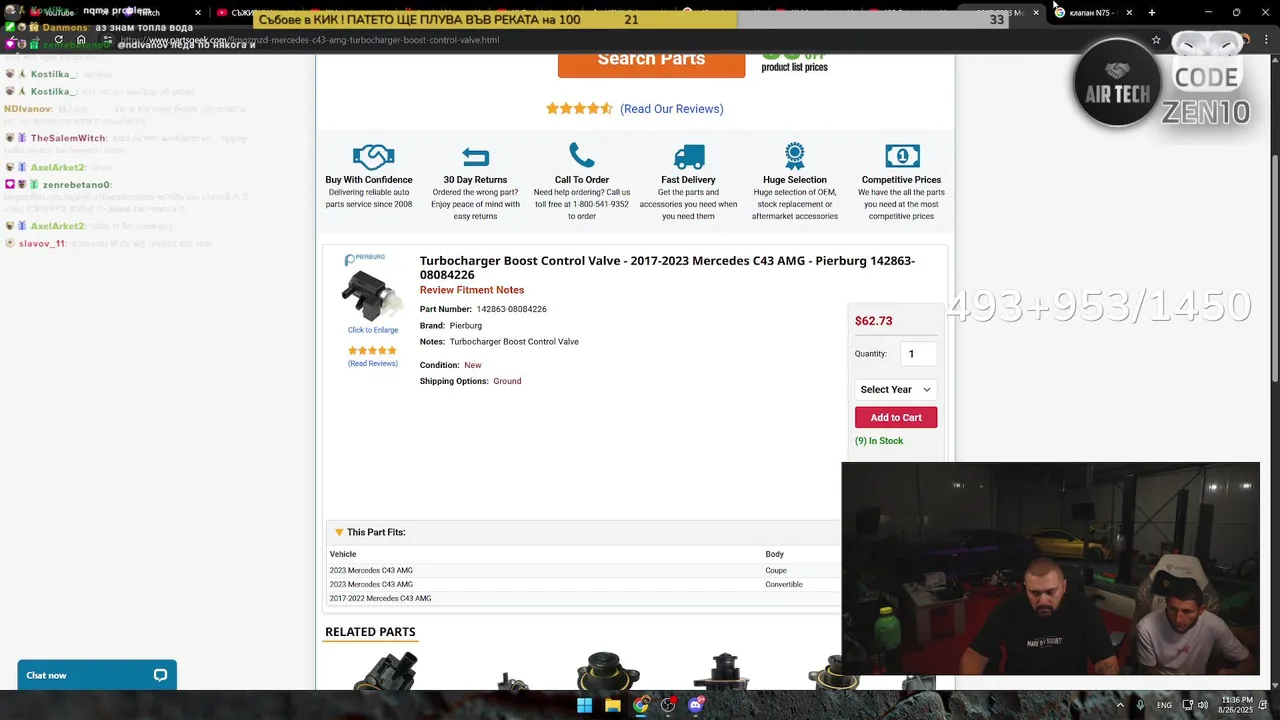Open File Explorer from the taskbar
Viewport: 1280px width, 720px height.
point(612,705)
